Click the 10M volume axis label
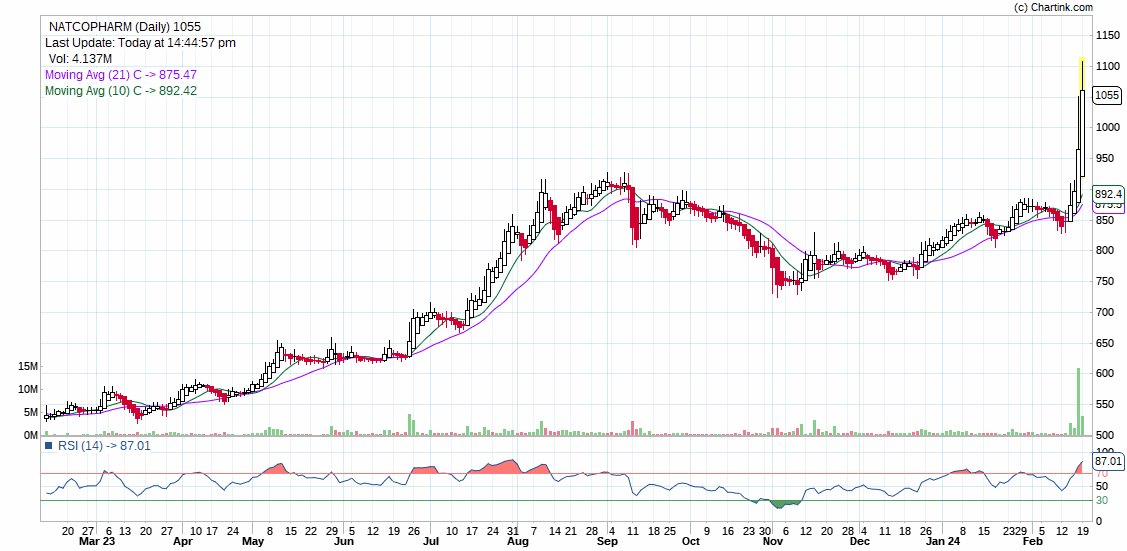 click(x=28, y=389)
